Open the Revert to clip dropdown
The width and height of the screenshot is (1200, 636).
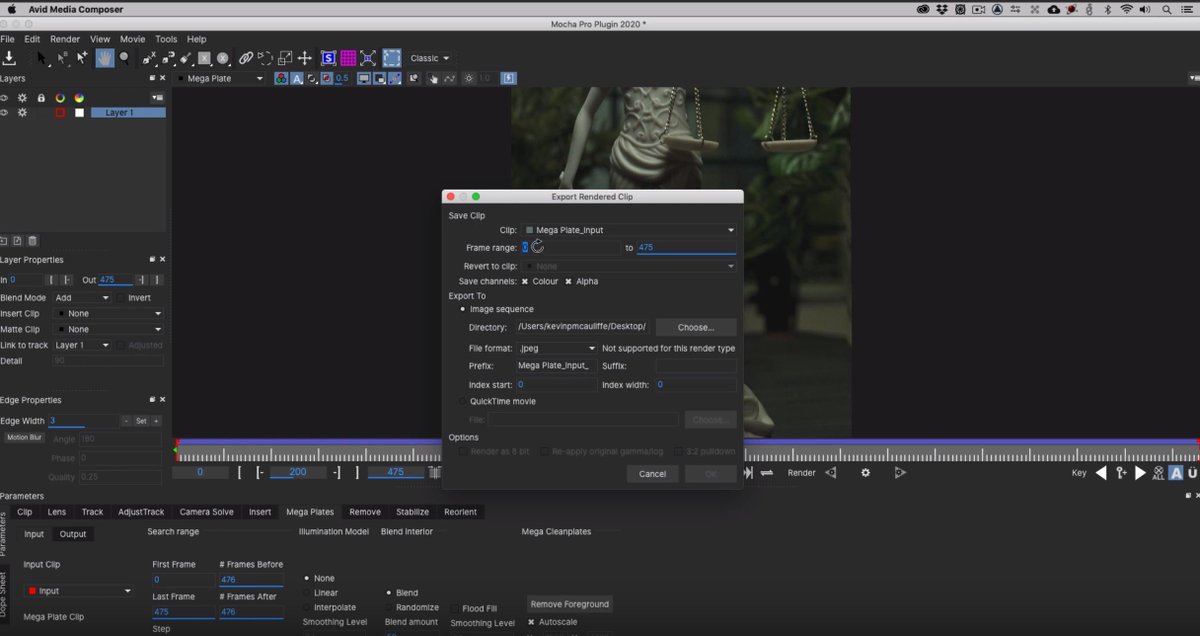(629, 266)
